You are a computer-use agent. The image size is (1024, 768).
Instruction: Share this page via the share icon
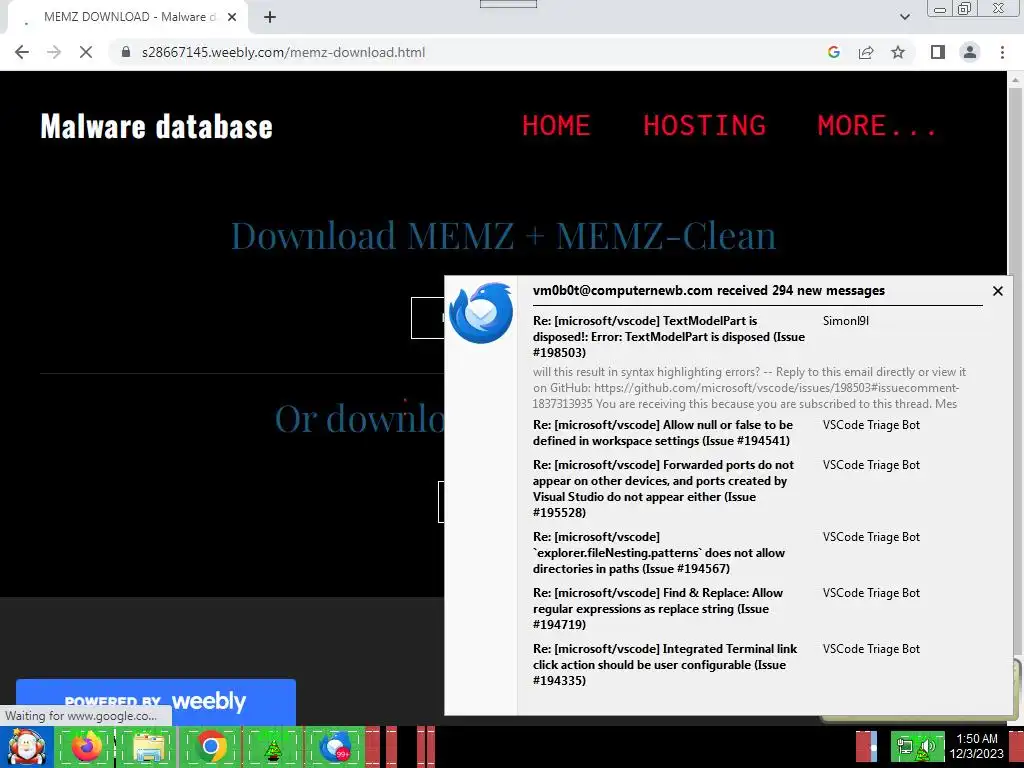[866, 52]
